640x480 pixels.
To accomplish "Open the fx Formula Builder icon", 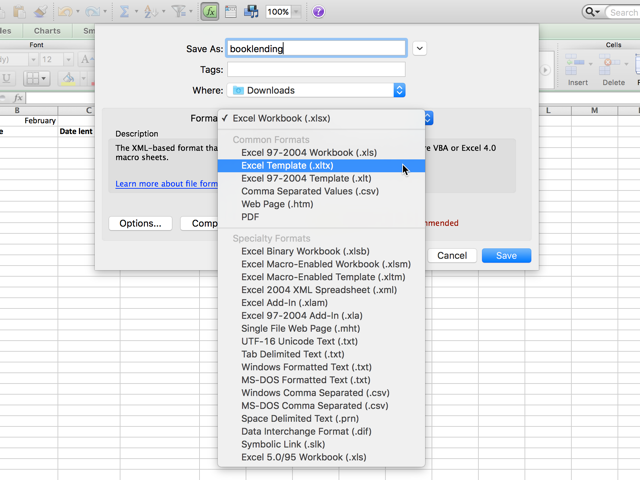I will (x=210, y=12).
